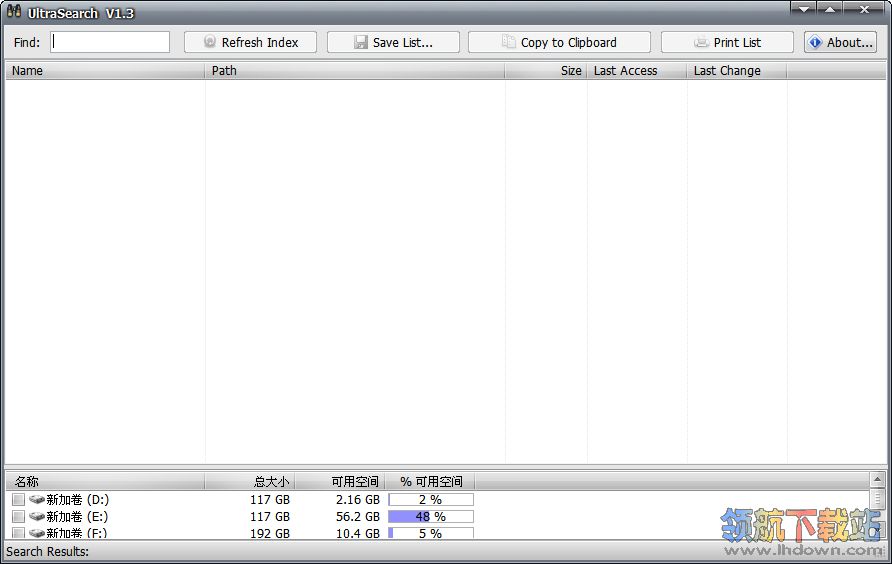Screen dimensions: 892x564
Task: Click the Search Results status bar text
Action: click(47, 551)
